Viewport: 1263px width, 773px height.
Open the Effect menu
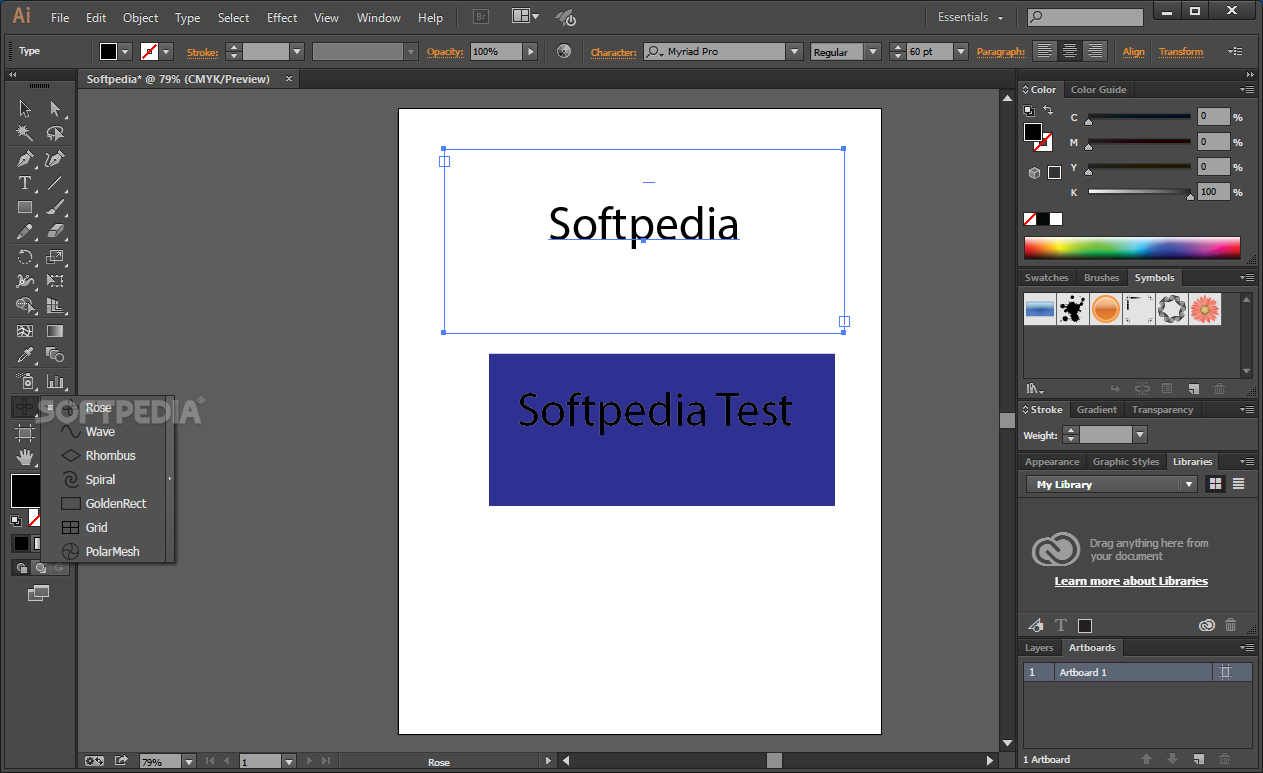pos(282,18)
